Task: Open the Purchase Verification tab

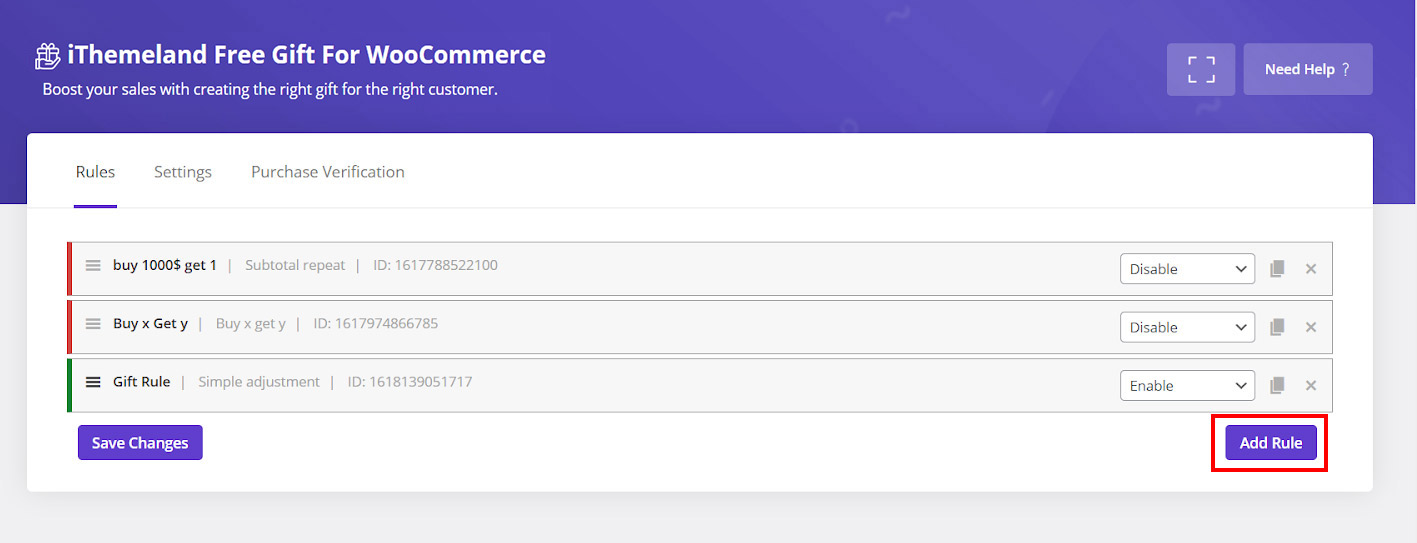Action: [x=327, y=172]
